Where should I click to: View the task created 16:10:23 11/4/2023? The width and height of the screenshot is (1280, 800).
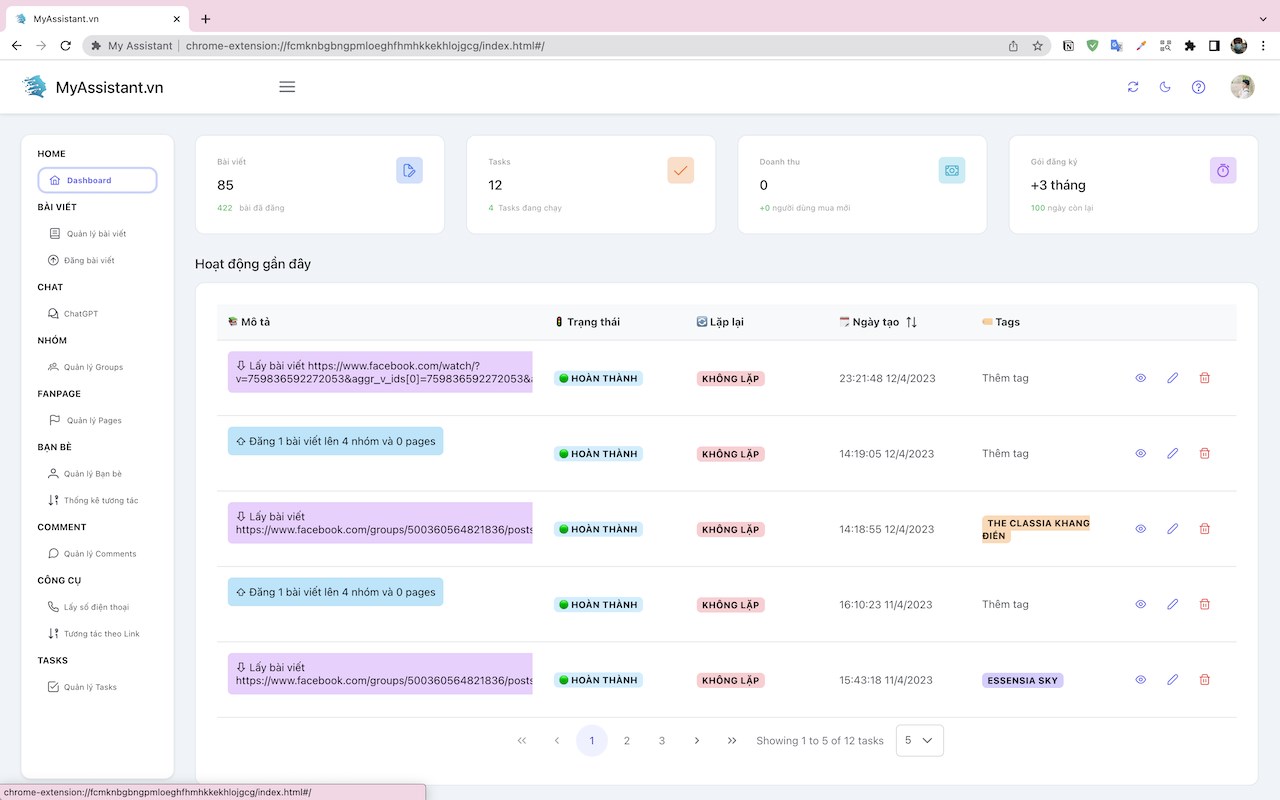[1140, 604]
